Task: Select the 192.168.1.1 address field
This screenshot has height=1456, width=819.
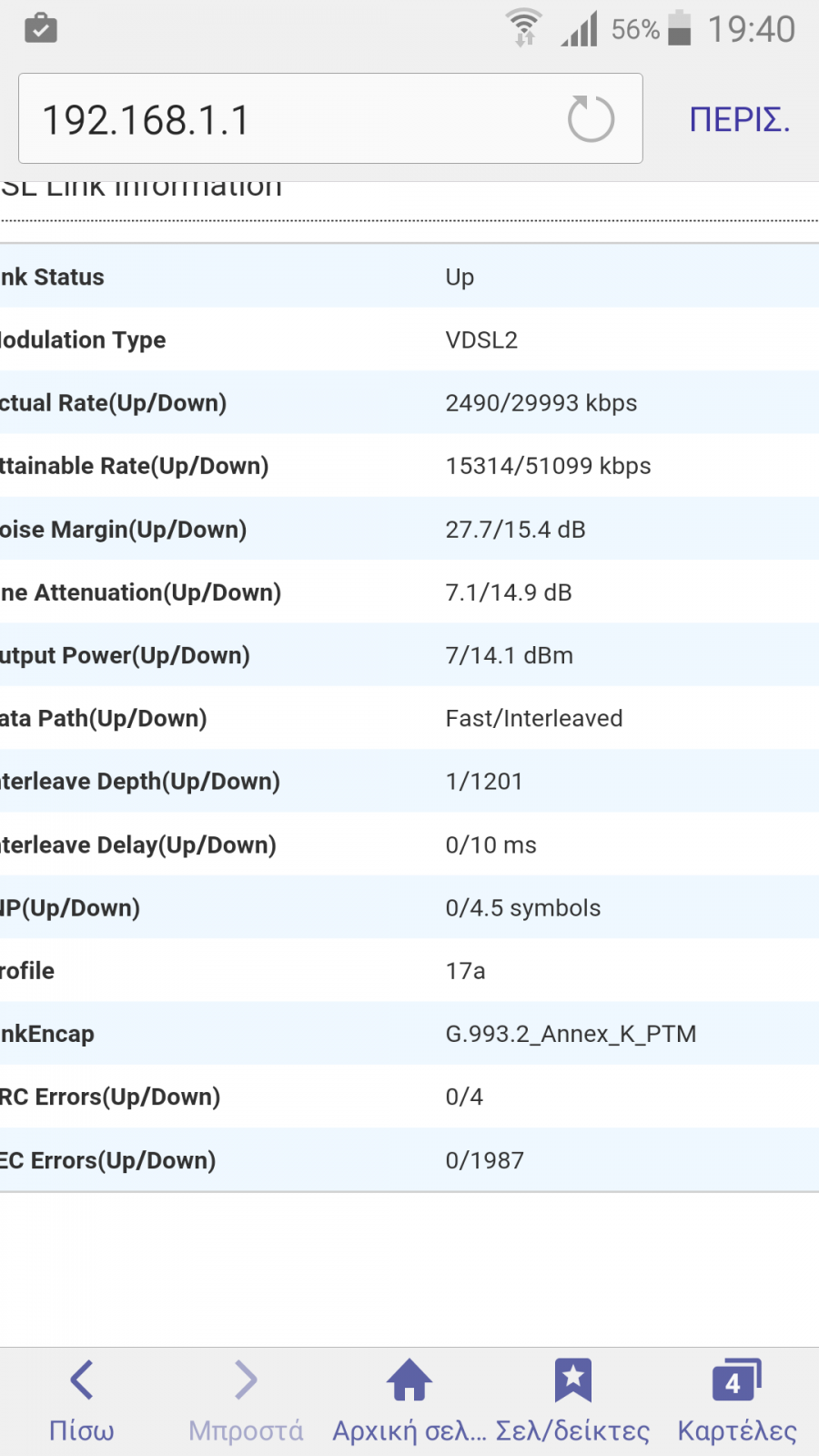Action: [x=330, y=118]
